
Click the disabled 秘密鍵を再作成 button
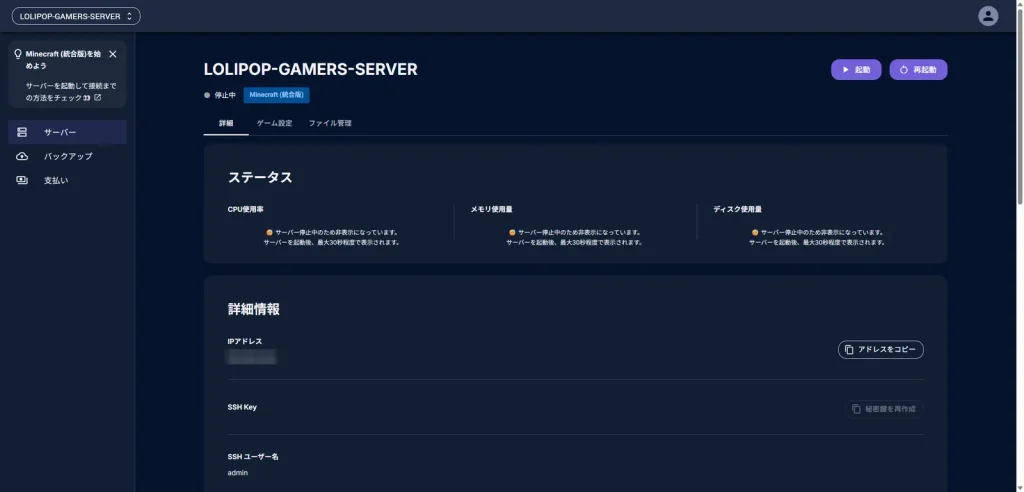pos(884,409)
